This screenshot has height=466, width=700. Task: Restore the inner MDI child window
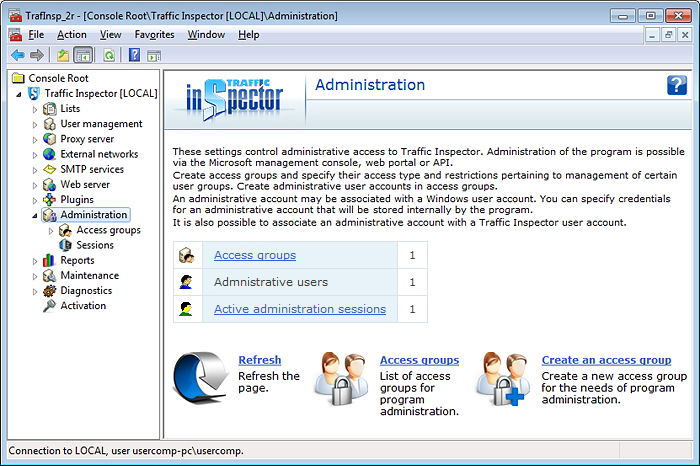tap(668, 35)
